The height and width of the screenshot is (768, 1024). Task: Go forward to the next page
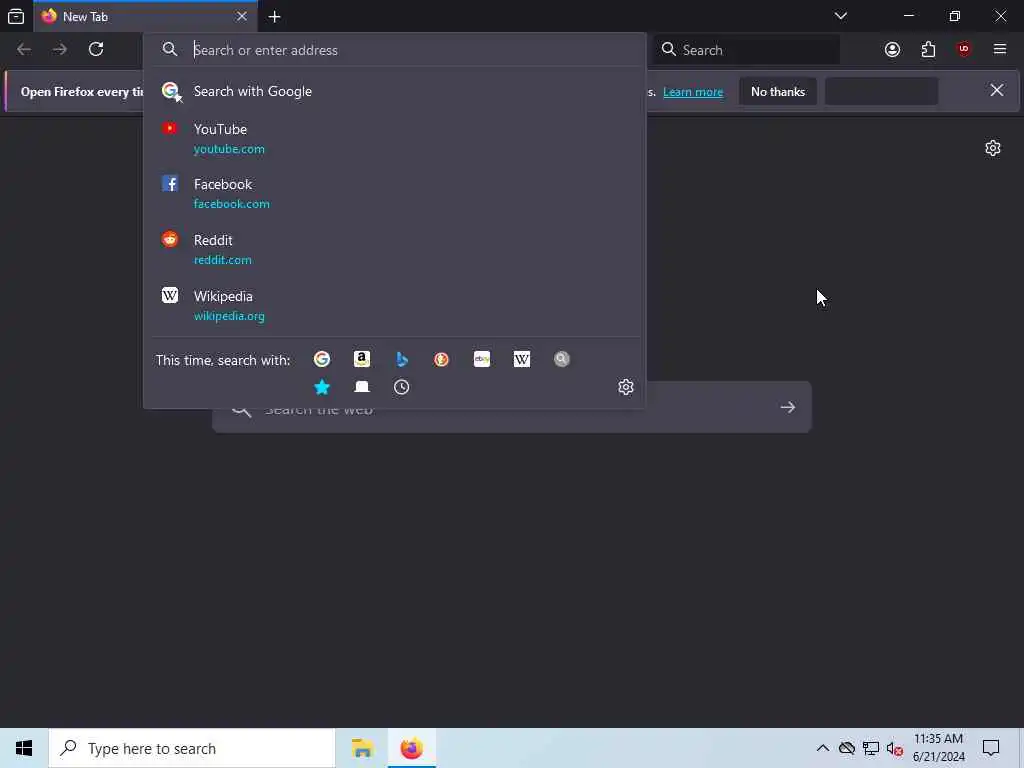point(60,50)
